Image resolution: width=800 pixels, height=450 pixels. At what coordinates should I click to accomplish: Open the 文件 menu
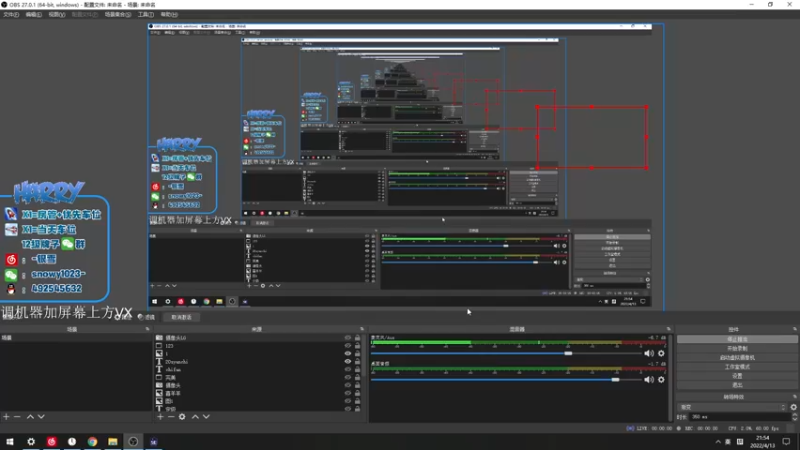coord(11,14)
